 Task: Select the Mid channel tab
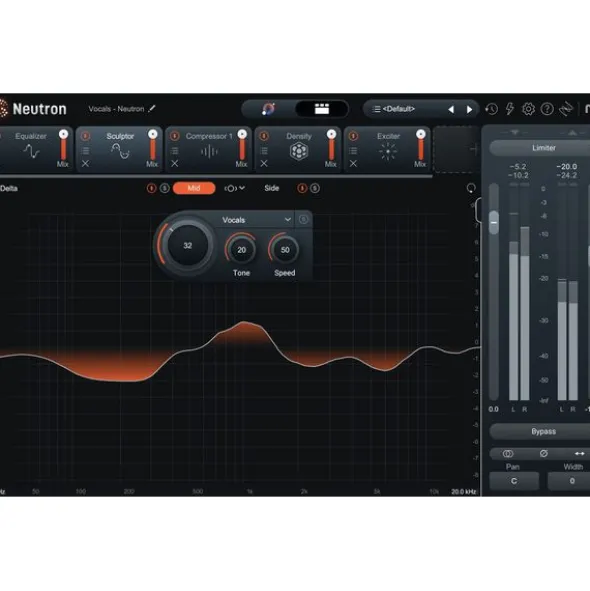(194, 188)
